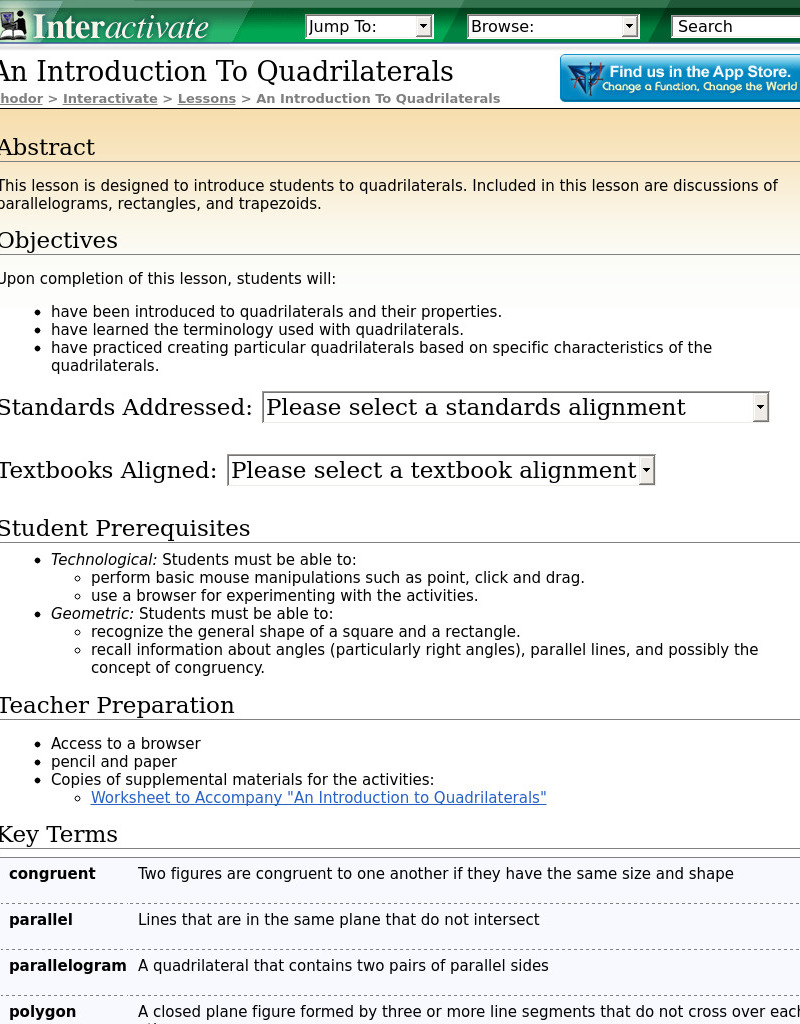Click the 'Geometric:' prerequisite label
The width and height of the screenshot is (800, 1024).
click(x=92, y=613)
